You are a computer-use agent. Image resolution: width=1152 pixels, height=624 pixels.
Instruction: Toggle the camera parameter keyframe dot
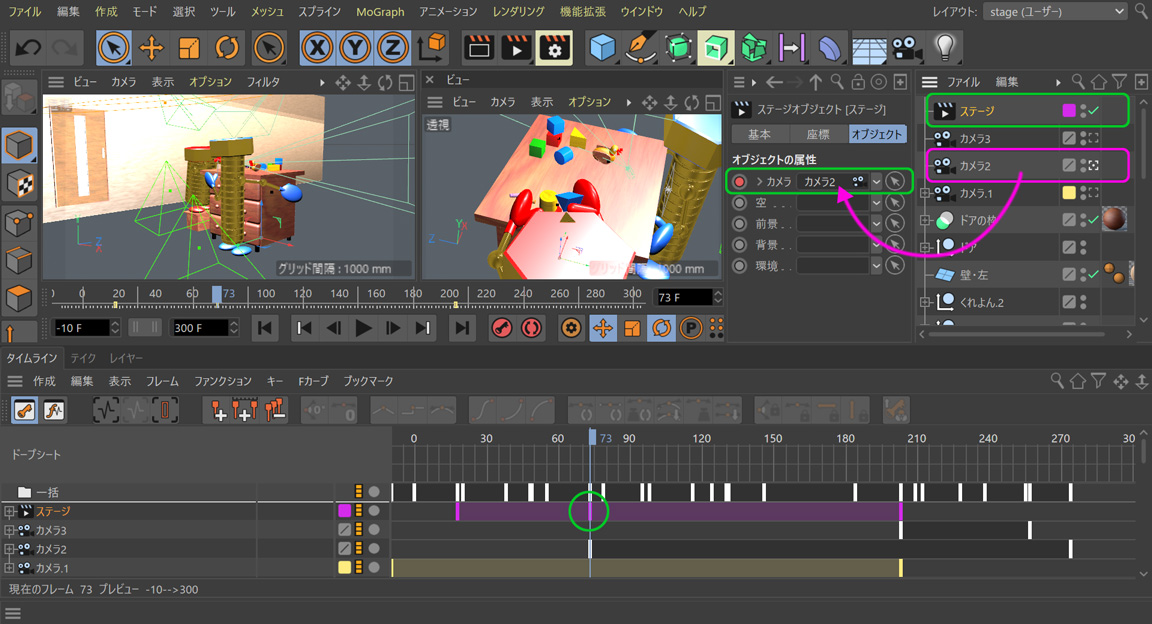739,181
